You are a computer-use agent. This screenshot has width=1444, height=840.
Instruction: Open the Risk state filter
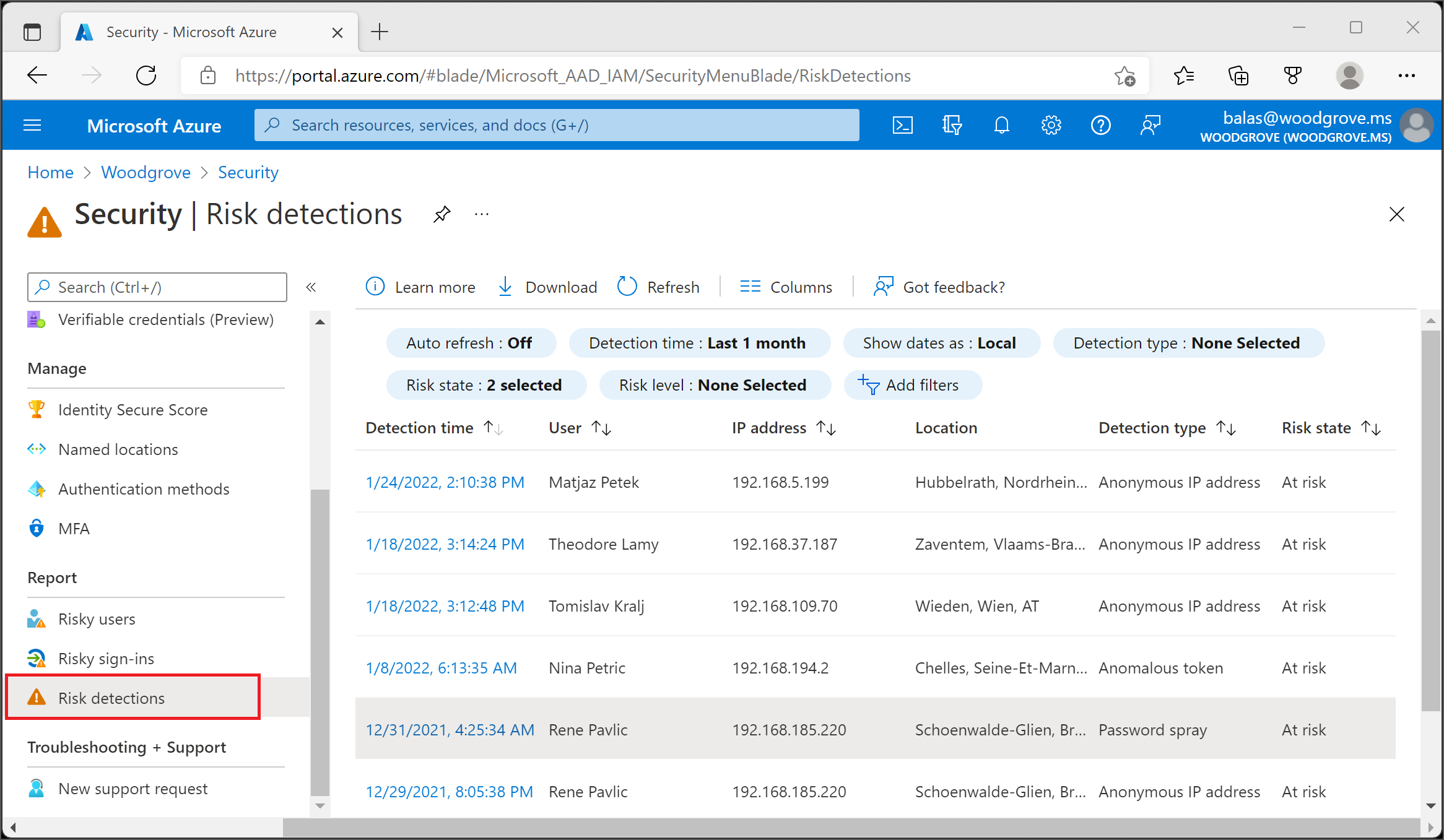pyautogui.click(x=485, y=385)
